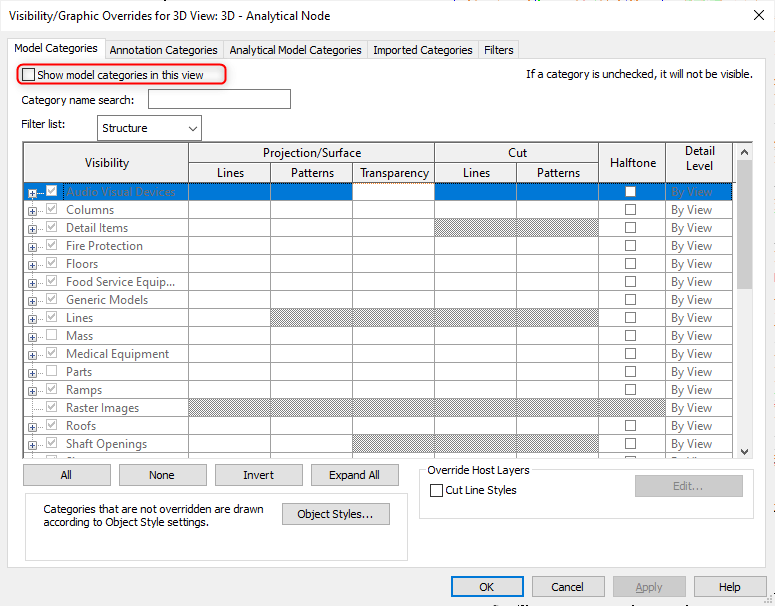Enable Show model categories in this view

click(x=29, y=75)
